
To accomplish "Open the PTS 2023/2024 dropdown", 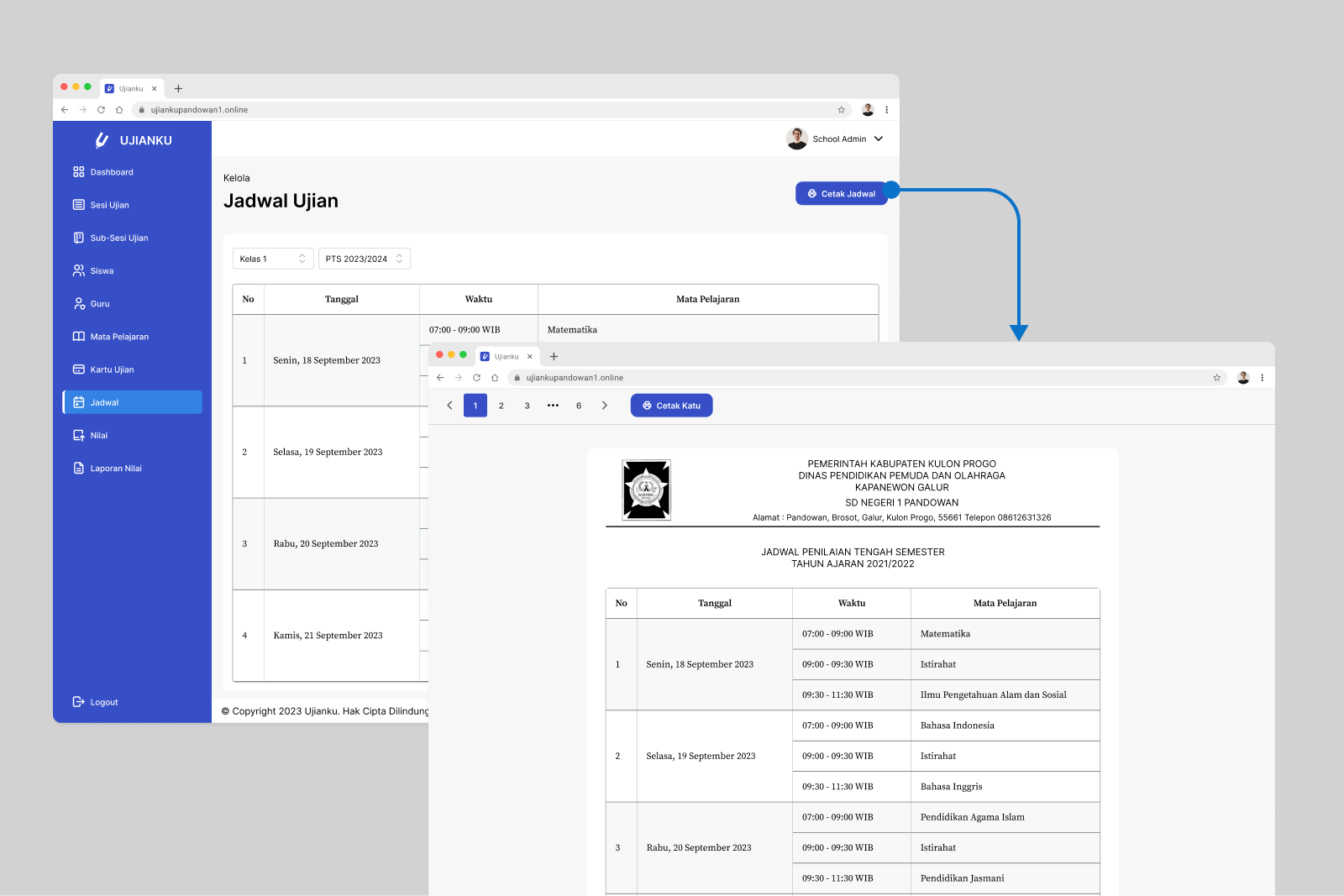I will coord(364,259).
